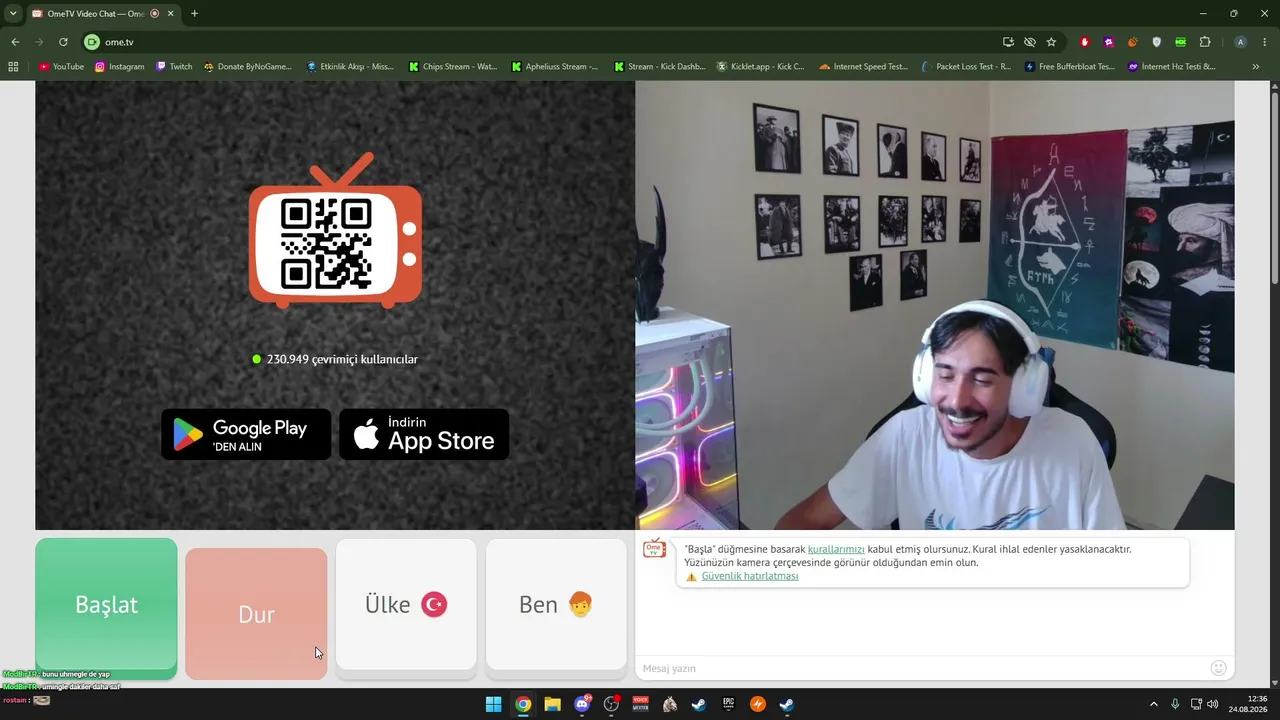Expand the hidden bookmarks chevron
The width and height of the screenshot is (1280, 720).
point(1256,67)
